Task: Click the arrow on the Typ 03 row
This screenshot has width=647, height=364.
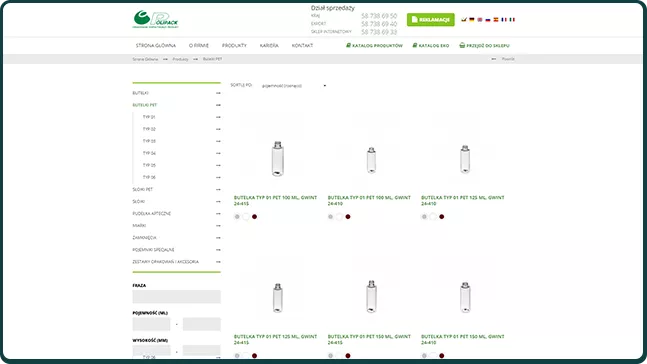Action: [218, 141]
